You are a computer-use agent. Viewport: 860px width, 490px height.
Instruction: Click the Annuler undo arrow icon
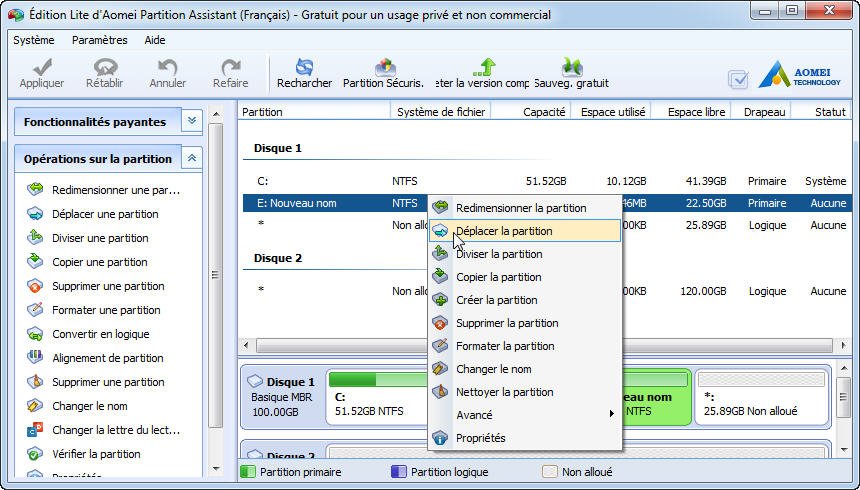pos(167,67)
